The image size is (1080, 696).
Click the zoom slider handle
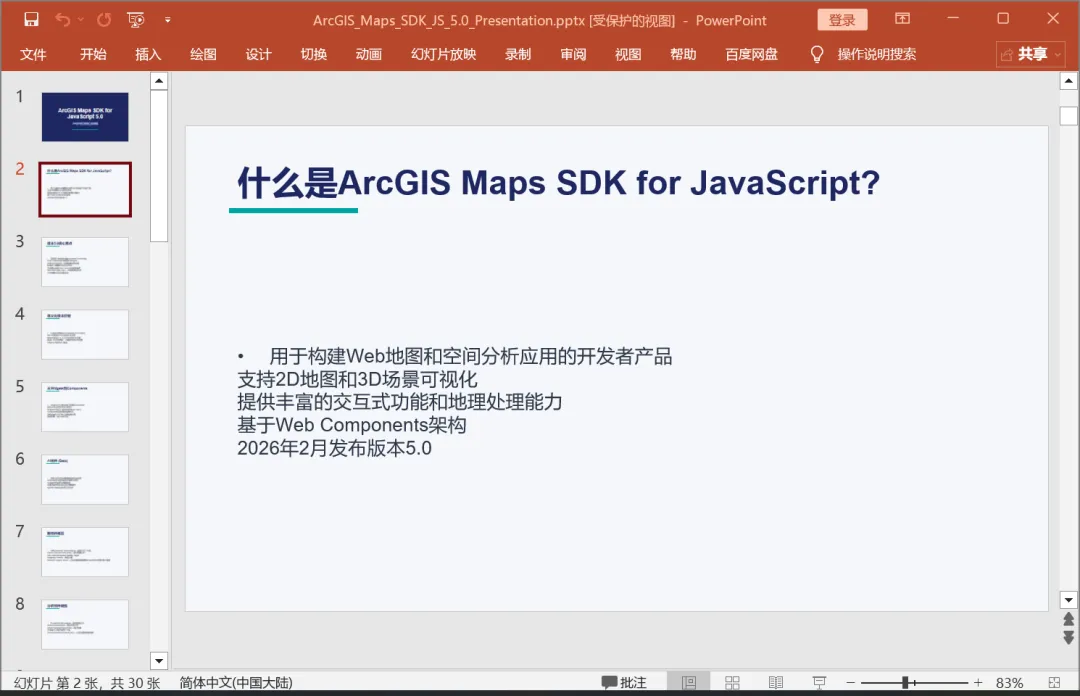coord(905,682)
